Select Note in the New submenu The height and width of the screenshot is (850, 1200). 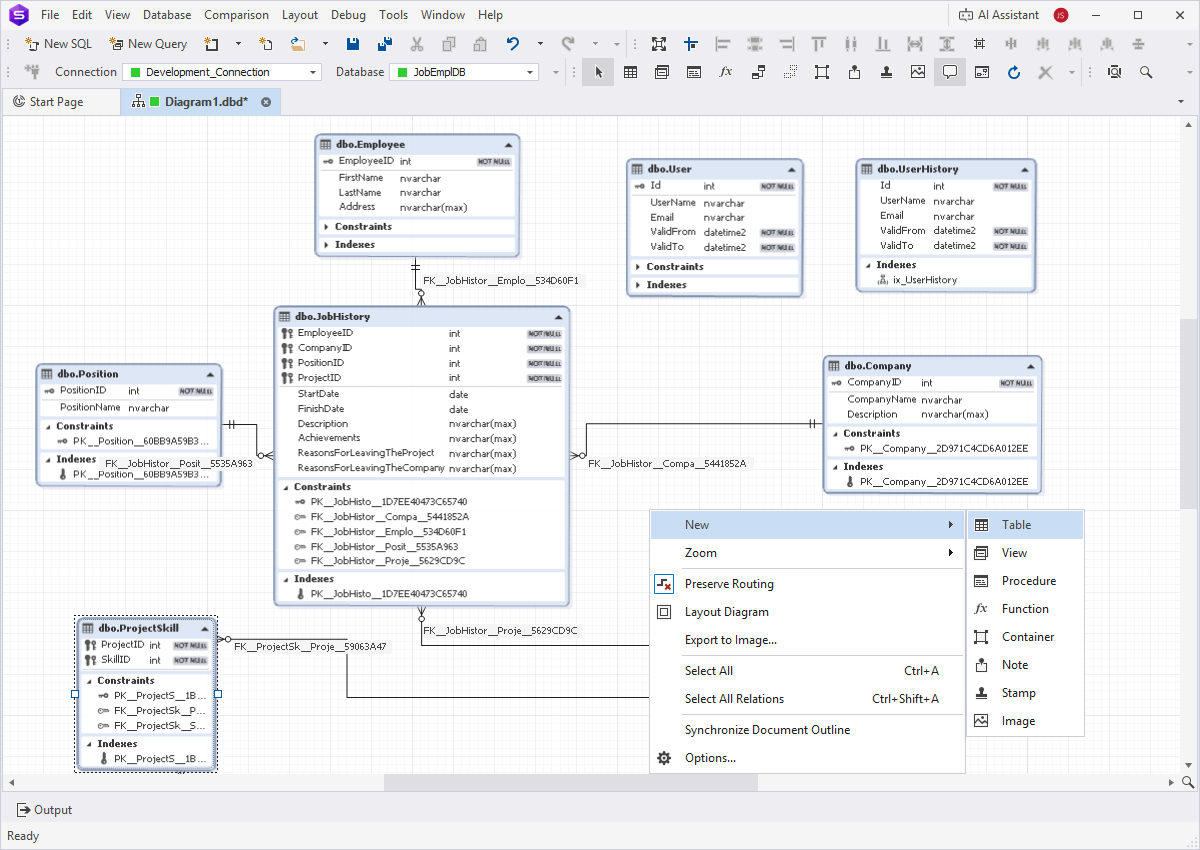pos(1025,665)
